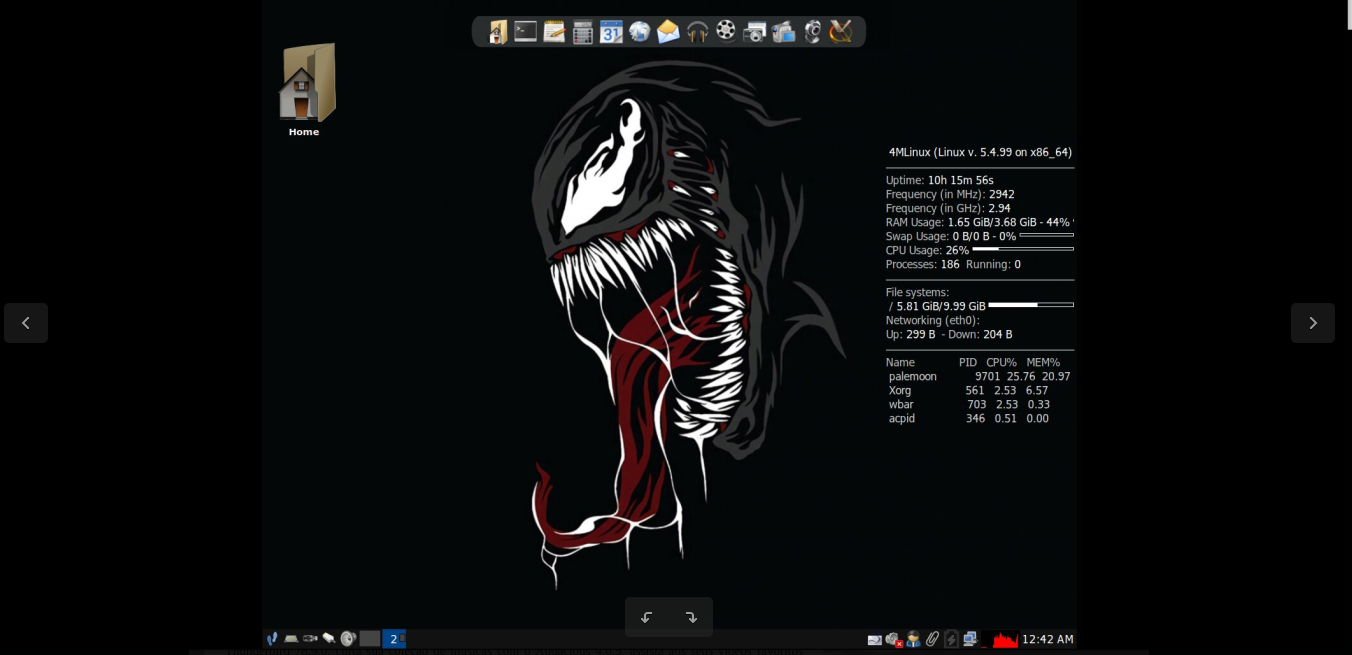Launch the terminal from the dock

point(526,32)
